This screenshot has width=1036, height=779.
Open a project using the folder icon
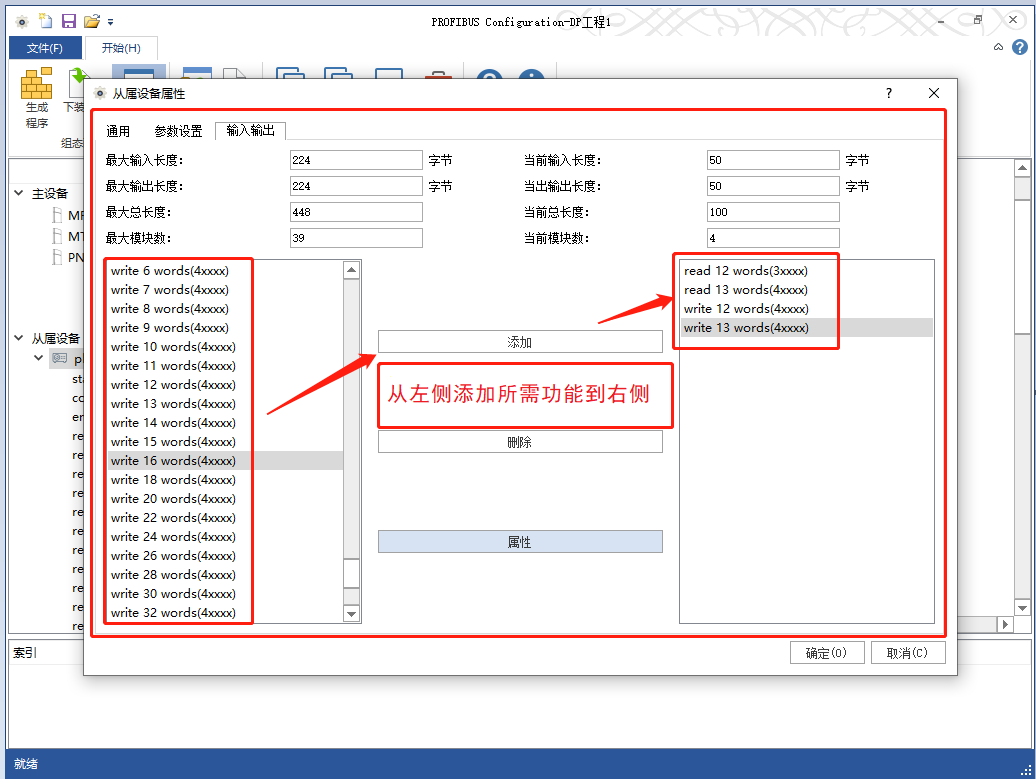coord(92,20)
